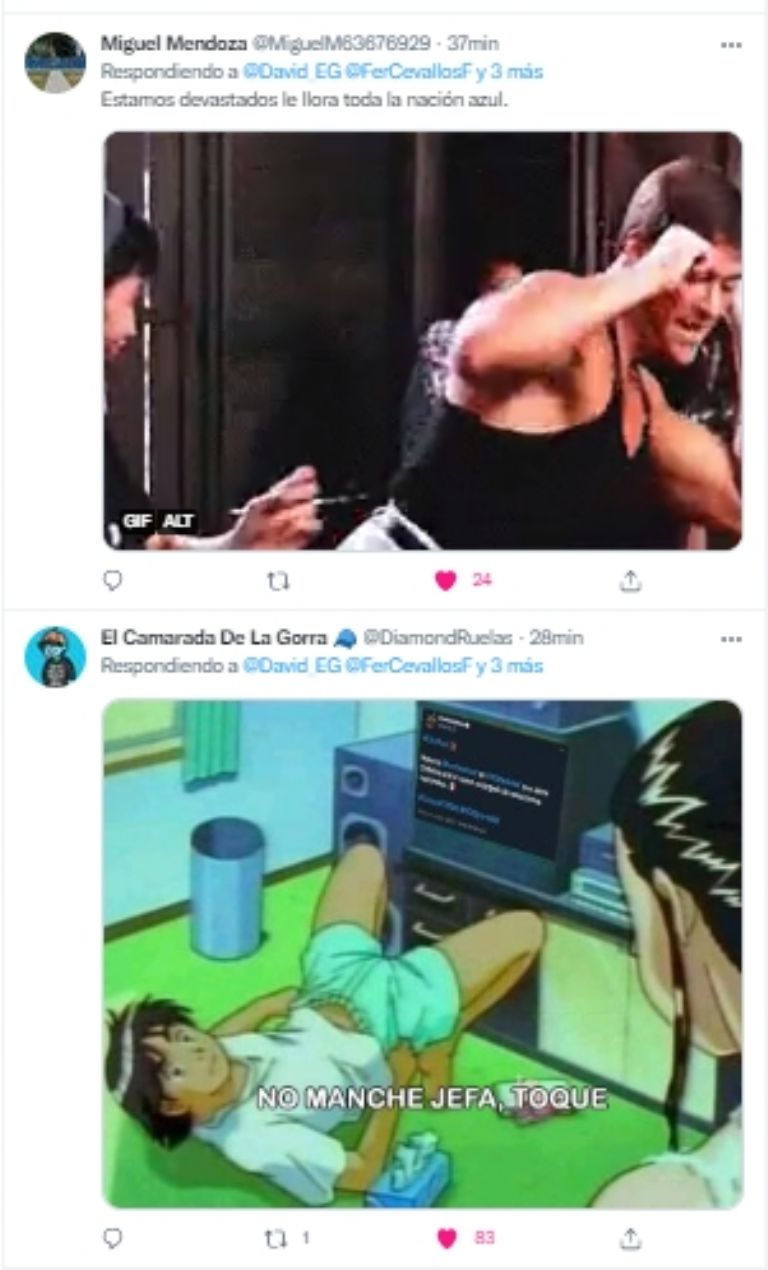Open the 28min timestamp on the second tweet
This screenshot has width=768, height=1270.
click(557, 637)
